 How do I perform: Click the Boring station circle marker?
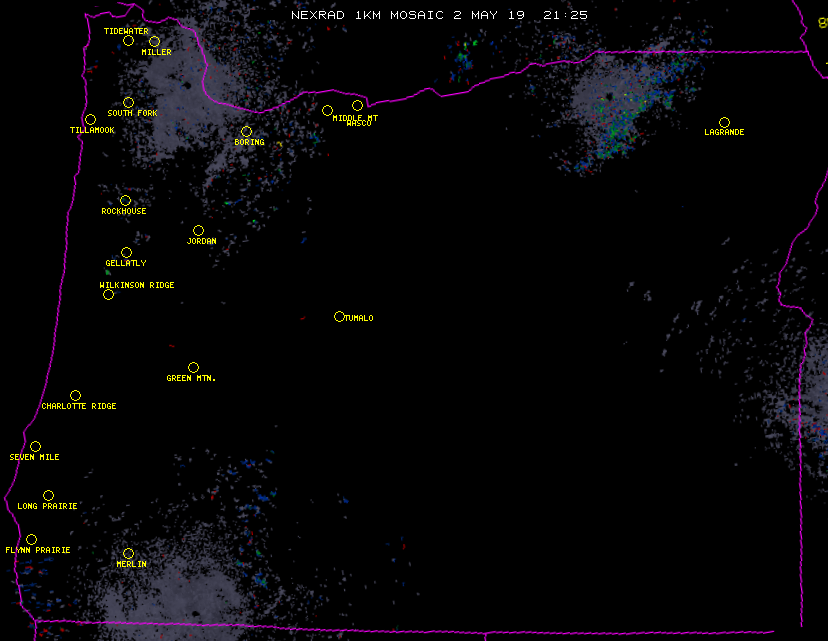coord(246,131)
